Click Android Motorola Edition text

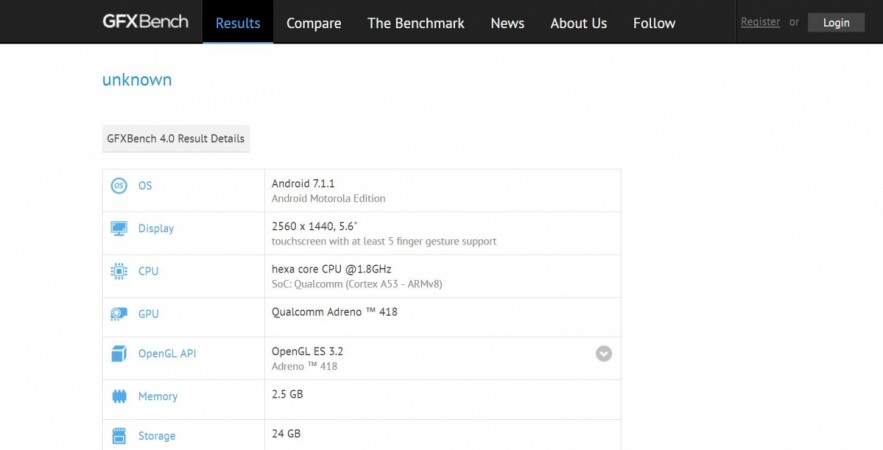coord(328,198)
